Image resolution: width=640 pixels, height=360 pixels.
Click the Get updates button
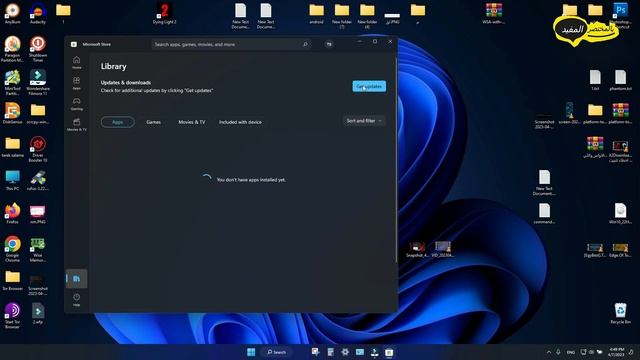coord(369,86)
